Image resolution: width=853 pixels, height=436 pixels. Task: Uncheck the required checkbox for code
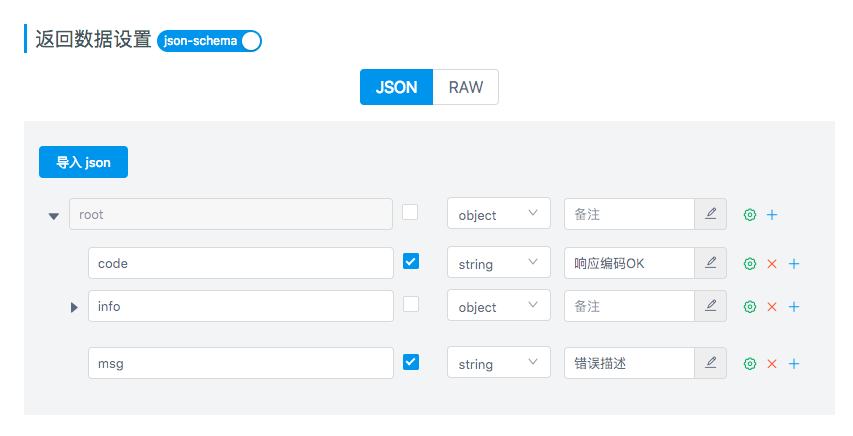click(x=411, y=261)
